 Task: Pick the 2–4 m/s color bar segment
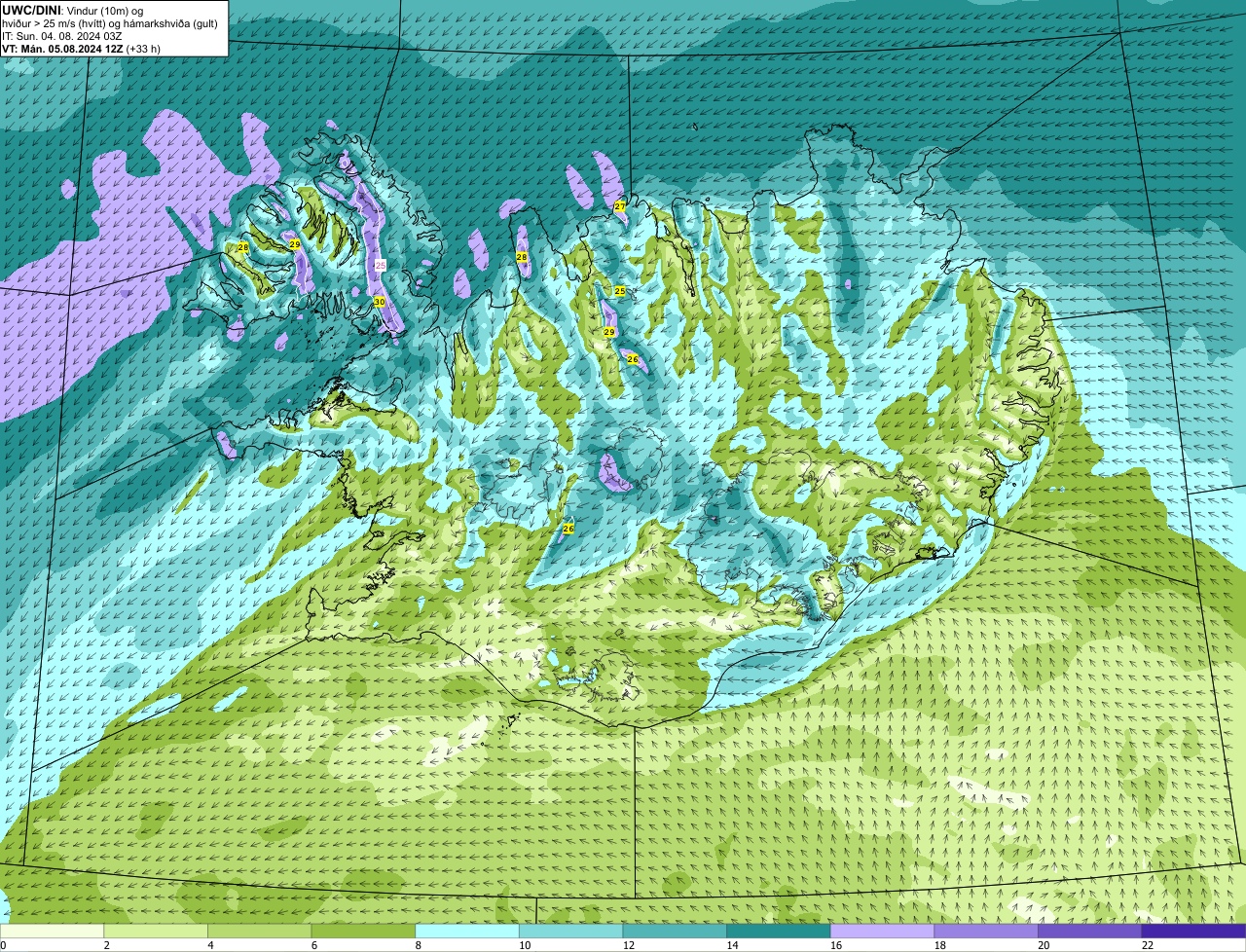pos(156,931)
